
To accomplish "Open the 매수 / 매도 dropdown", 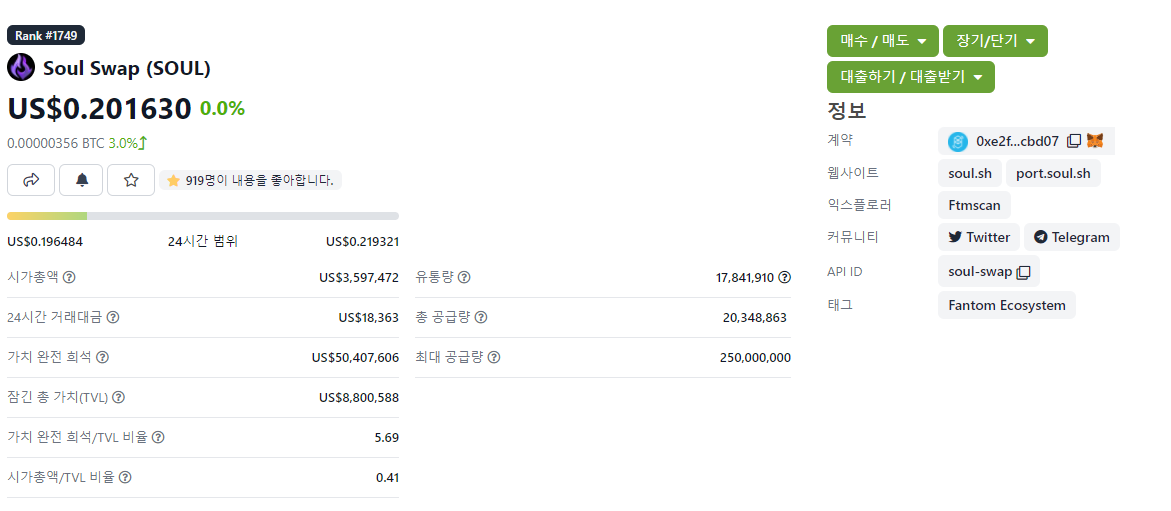I will tap(882, 41).
